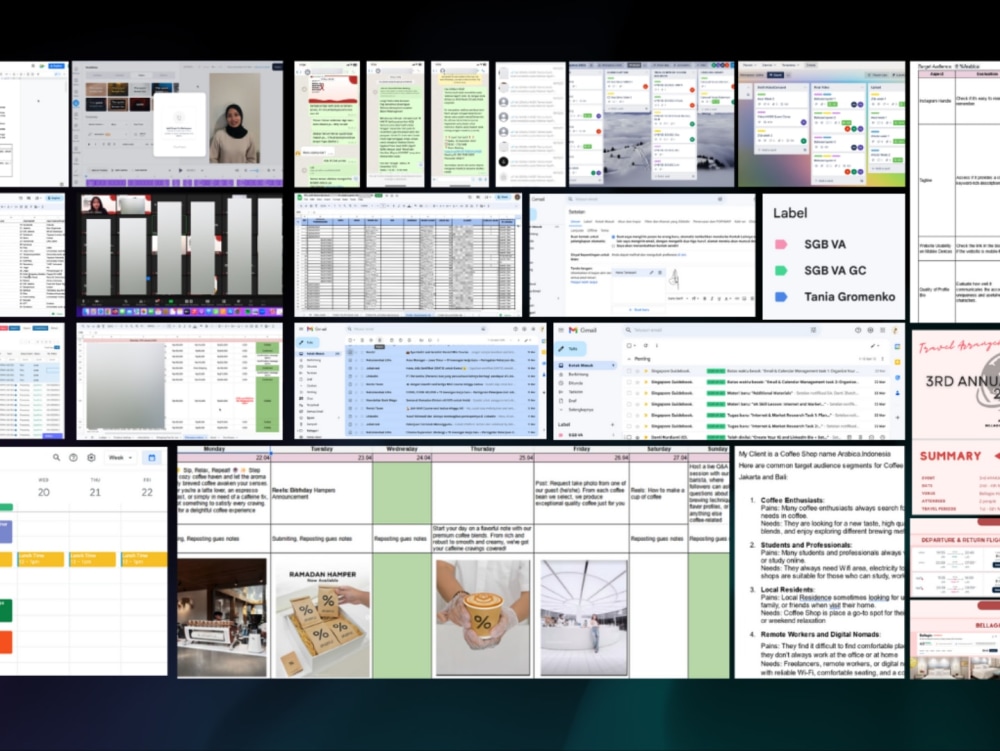The image size is (1000, 751).
Task: Click signature edit pencil in Gmail settings window
Action: 651,272
